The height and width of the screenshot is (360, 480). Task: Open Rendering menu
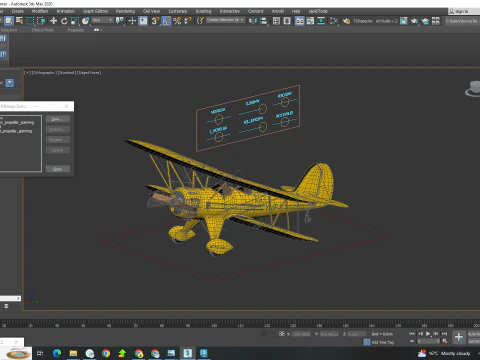pos(125,11)
